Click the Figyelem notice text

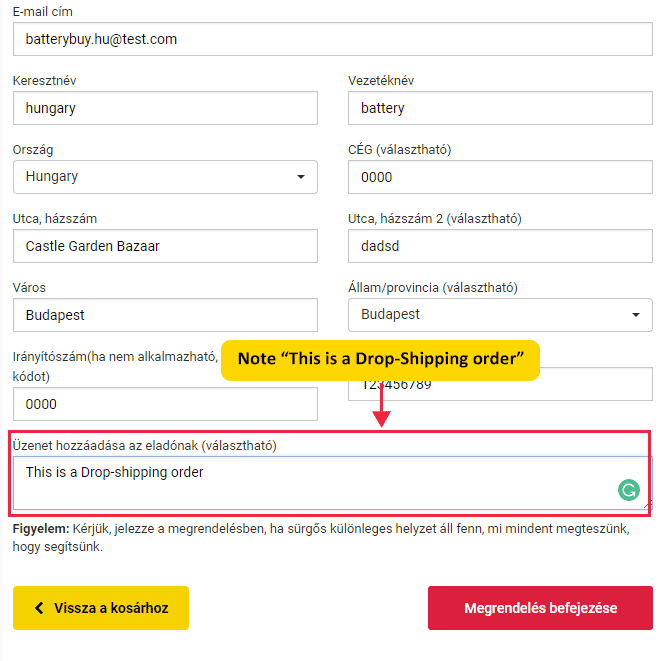tap(320, 537)
